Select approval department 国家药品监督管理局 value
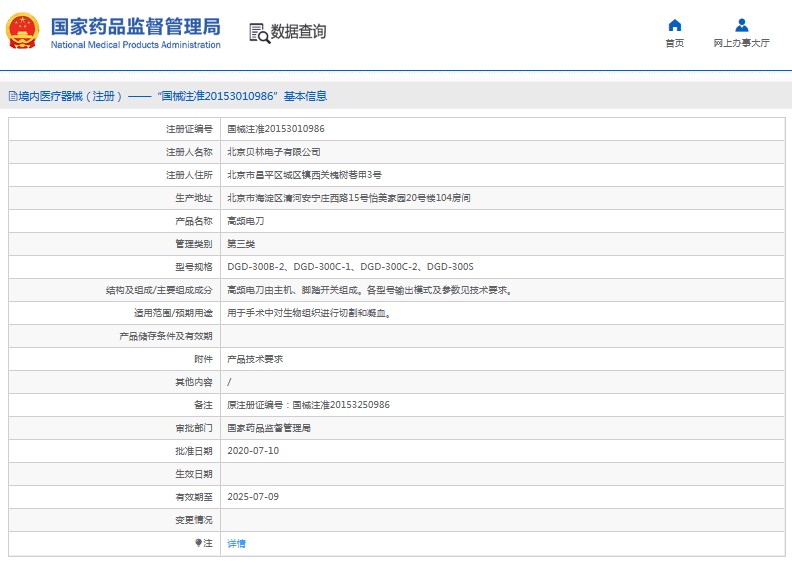 [269, 428]
